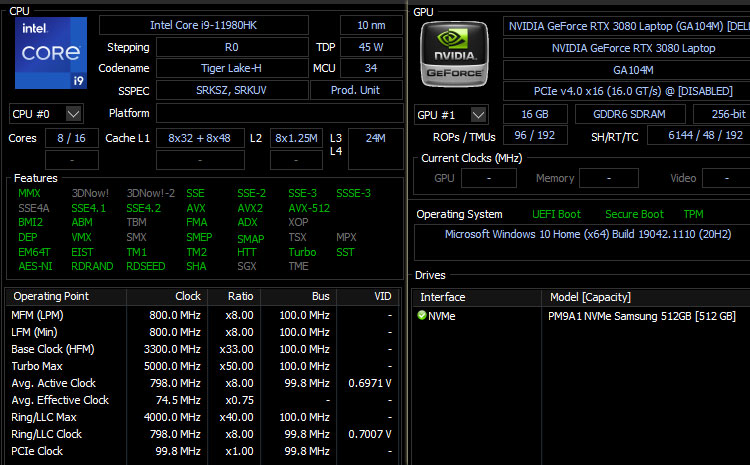Select the Turbo Max row
The image size is (750, 465).
(40, 366)
